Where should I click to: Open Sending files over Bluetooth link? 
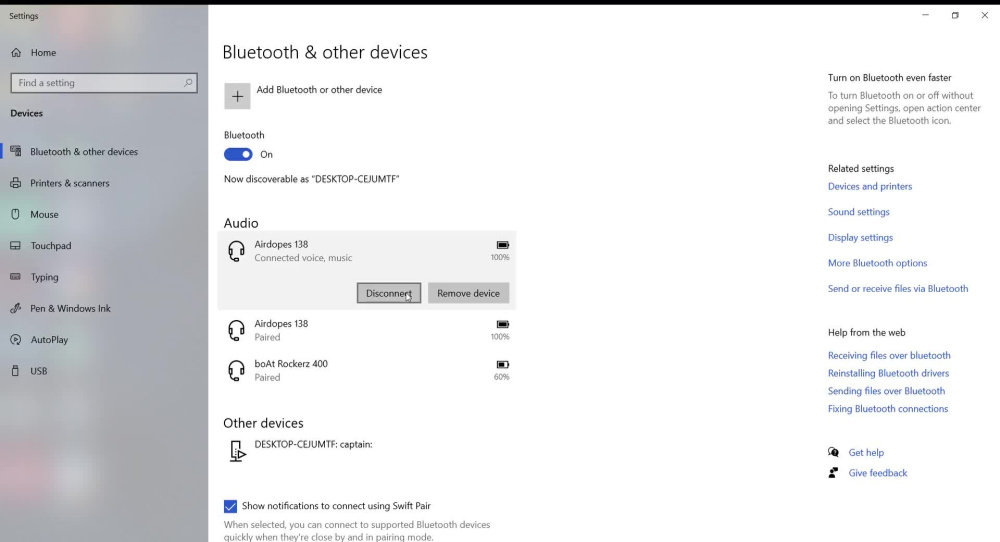pos(886,391)
